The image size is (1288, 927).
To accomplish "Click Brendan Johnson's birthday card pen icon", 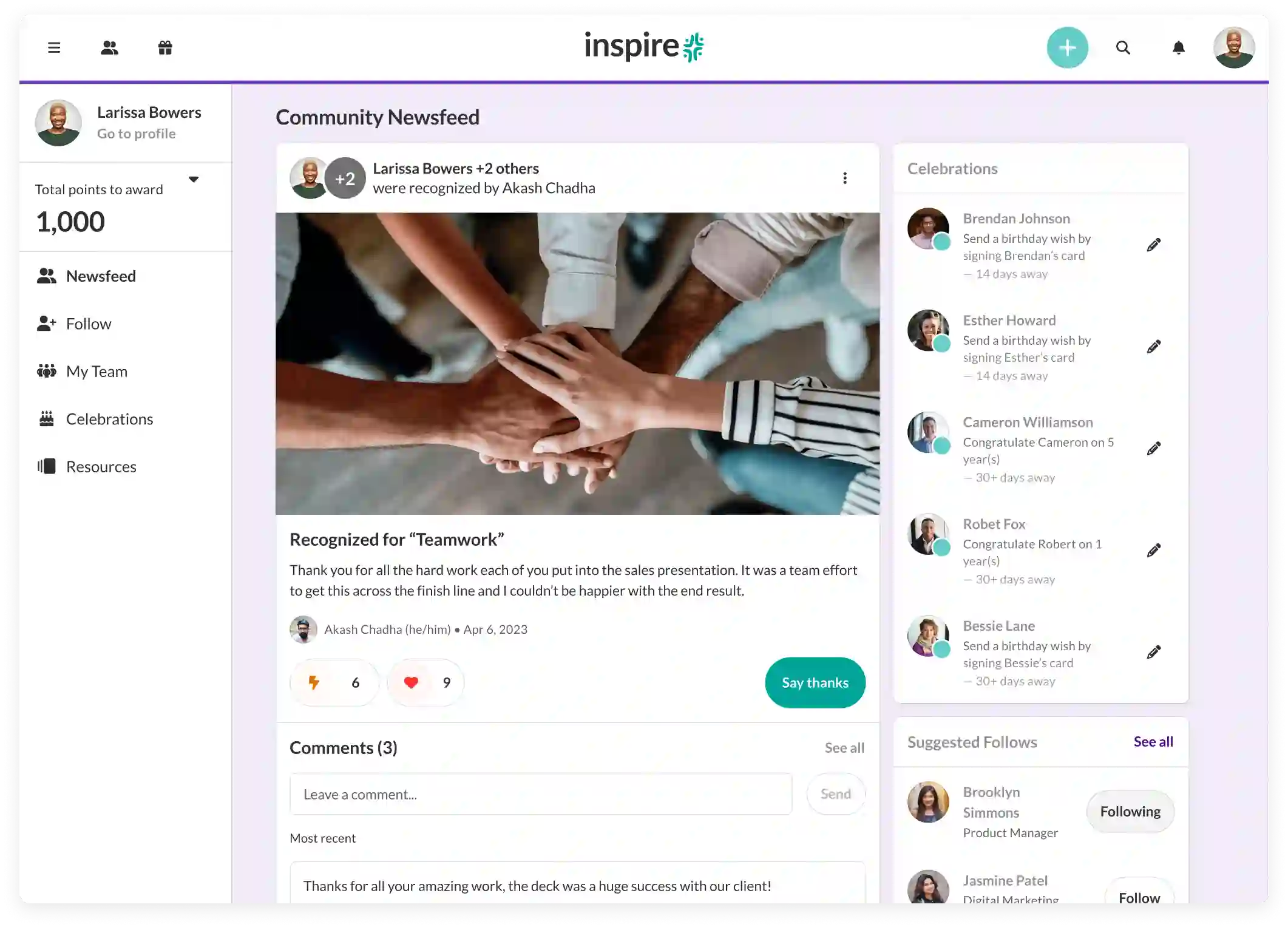I will point(1154,244).
